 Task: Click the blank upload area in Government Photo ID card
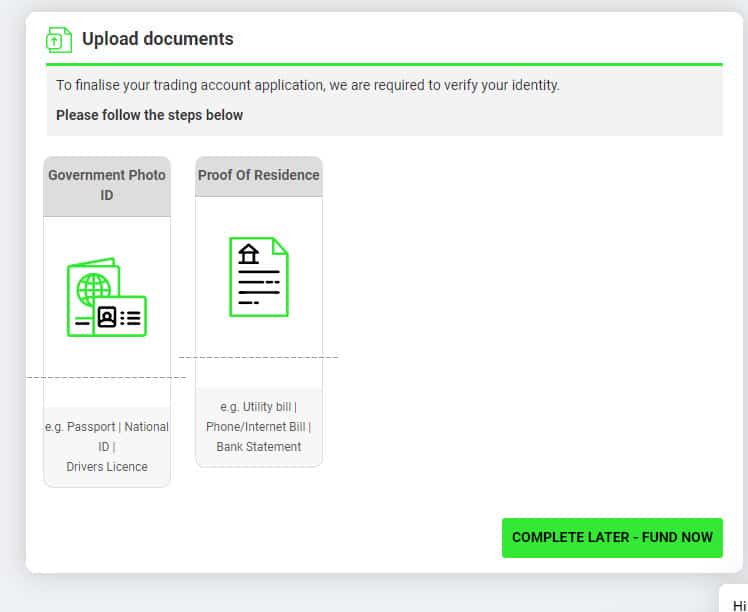tap(107, 393)
